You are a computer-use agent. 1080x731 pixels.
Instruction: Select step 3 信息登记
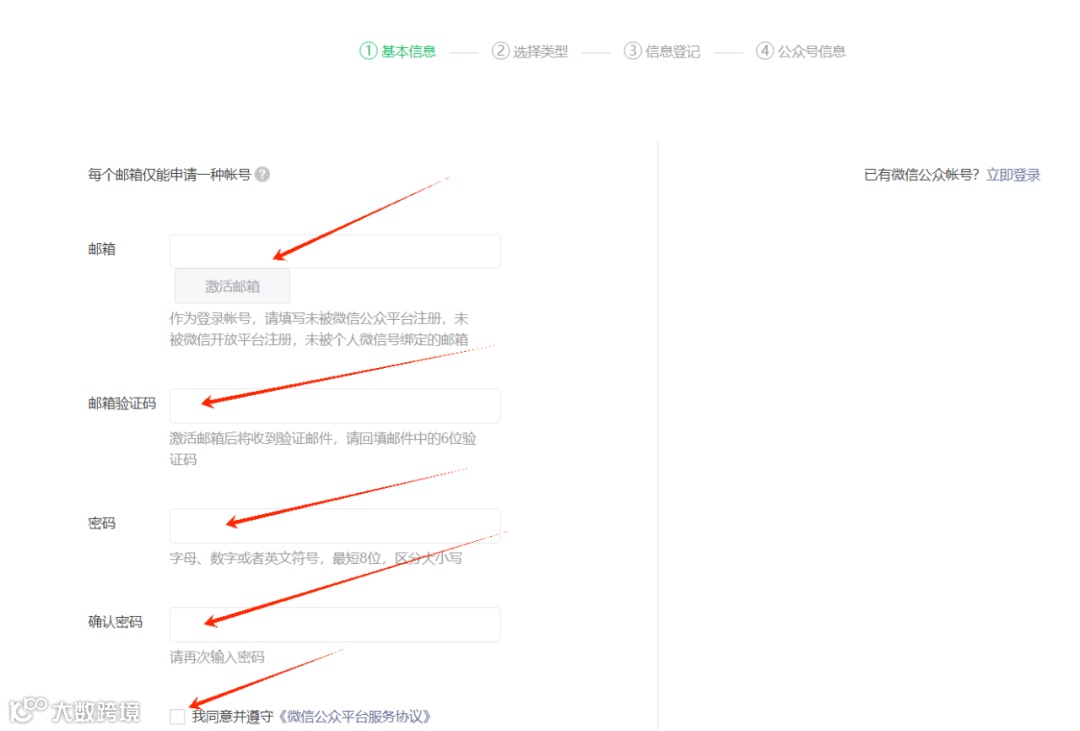click(662, 51)
